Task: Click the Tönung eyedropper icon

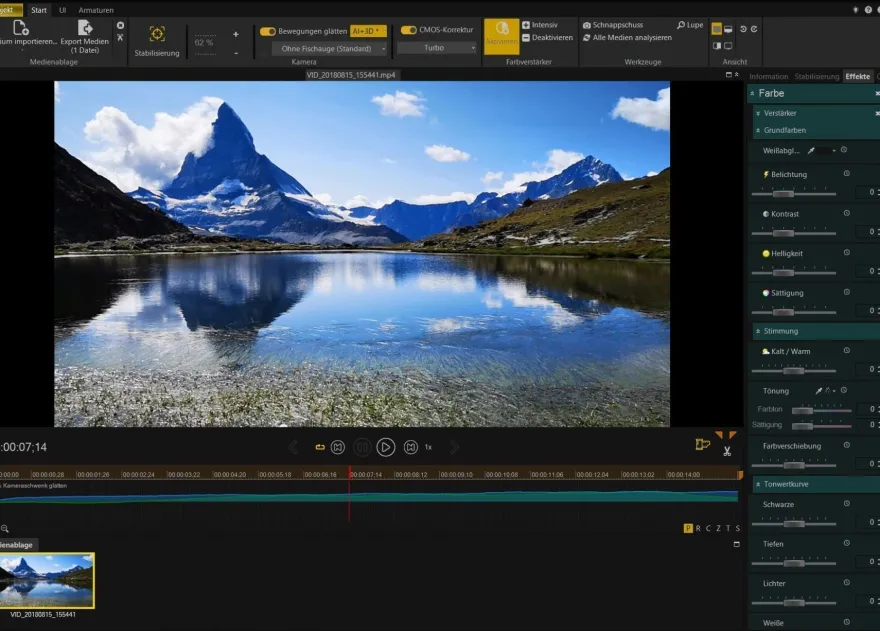Action: (x=818, y=391)
